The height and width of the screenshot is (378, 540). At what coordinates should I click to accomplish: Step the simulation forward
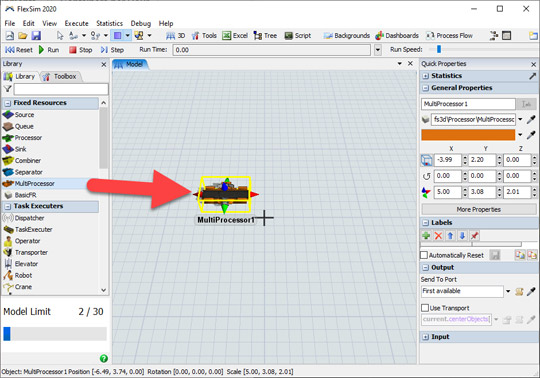coord(112,50)
